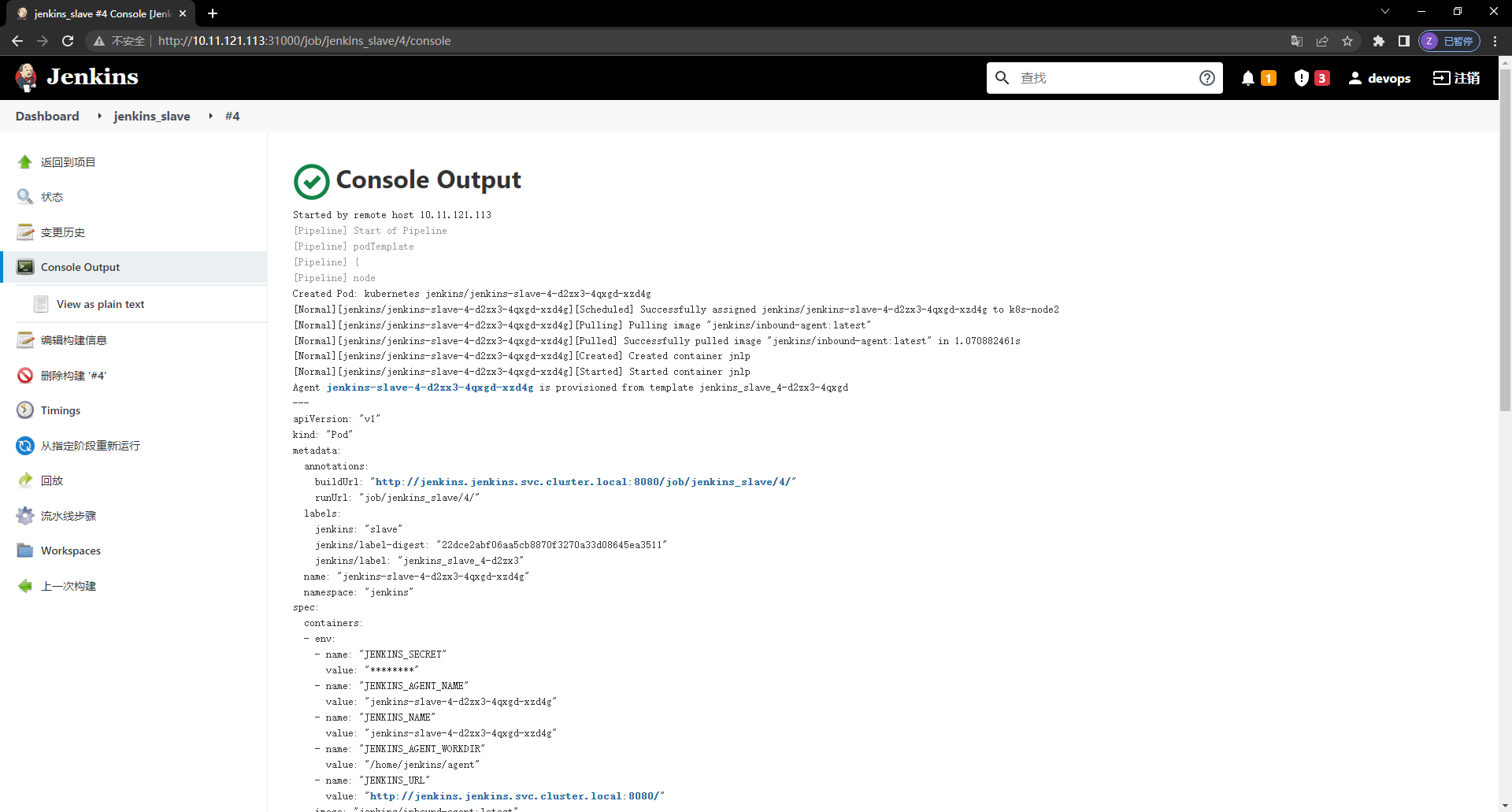
Task: Click the page vertical scrollbar thumb
Action: click(x=1505, y=239)
